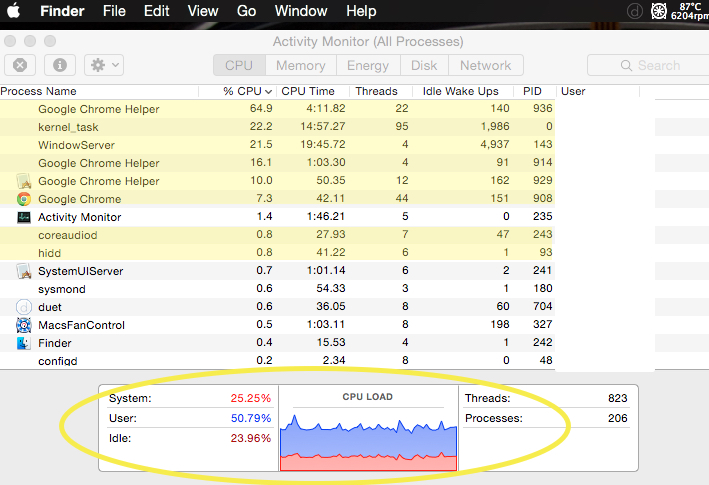Force quit process with the X toolbar button

[x=20, y=65]
